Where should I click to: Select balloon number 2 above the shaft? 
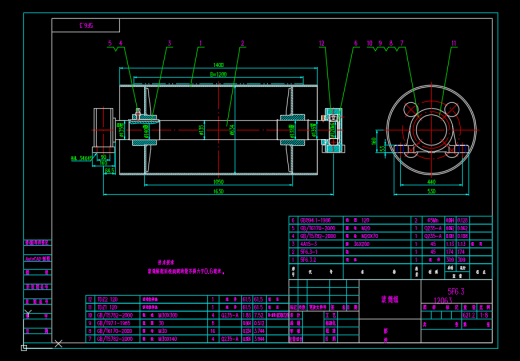click(x=242, y=43)
